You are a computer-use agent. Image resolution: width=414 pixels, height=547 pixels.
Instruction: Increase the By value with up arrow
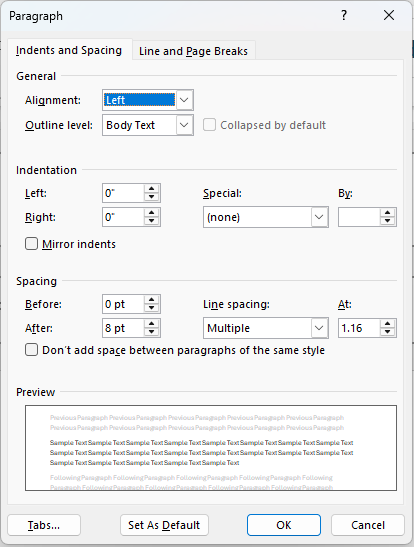tap(387, 213)
